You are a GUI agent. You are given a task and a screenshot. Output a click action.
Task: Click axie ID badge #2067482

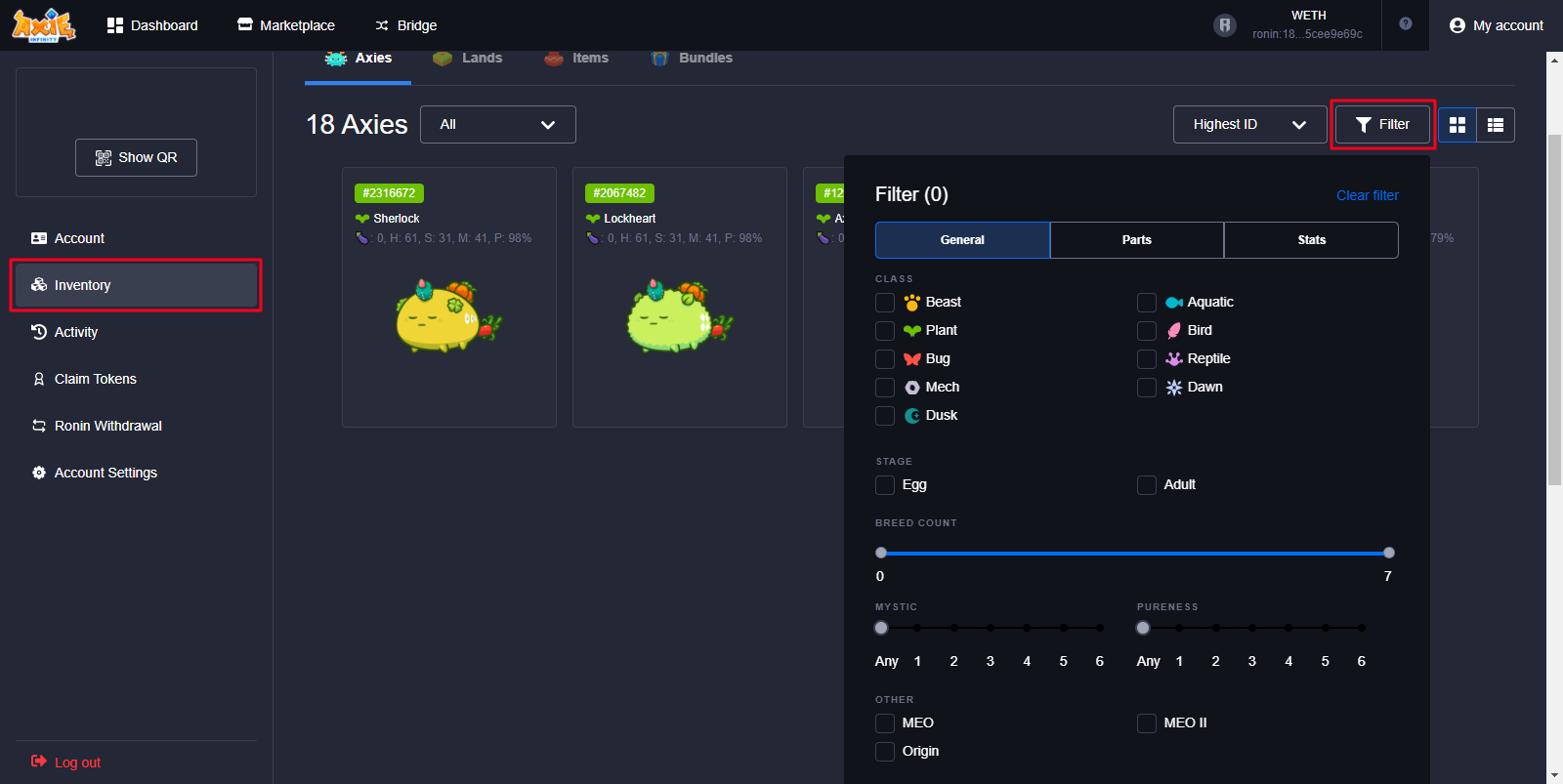point(619,193)
